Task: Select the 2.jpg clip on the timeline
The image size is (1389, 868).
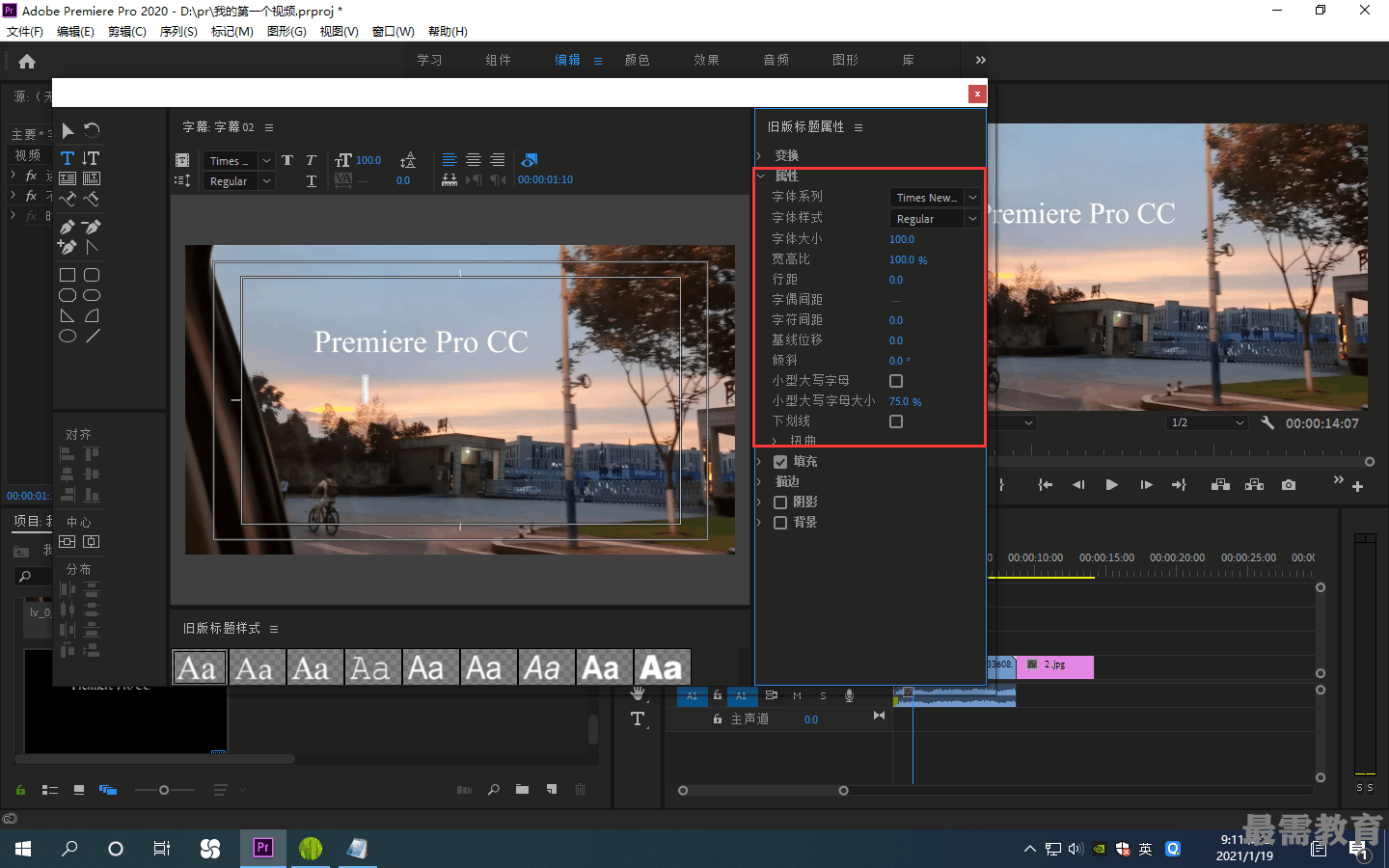Action: tap(1055, 665)
